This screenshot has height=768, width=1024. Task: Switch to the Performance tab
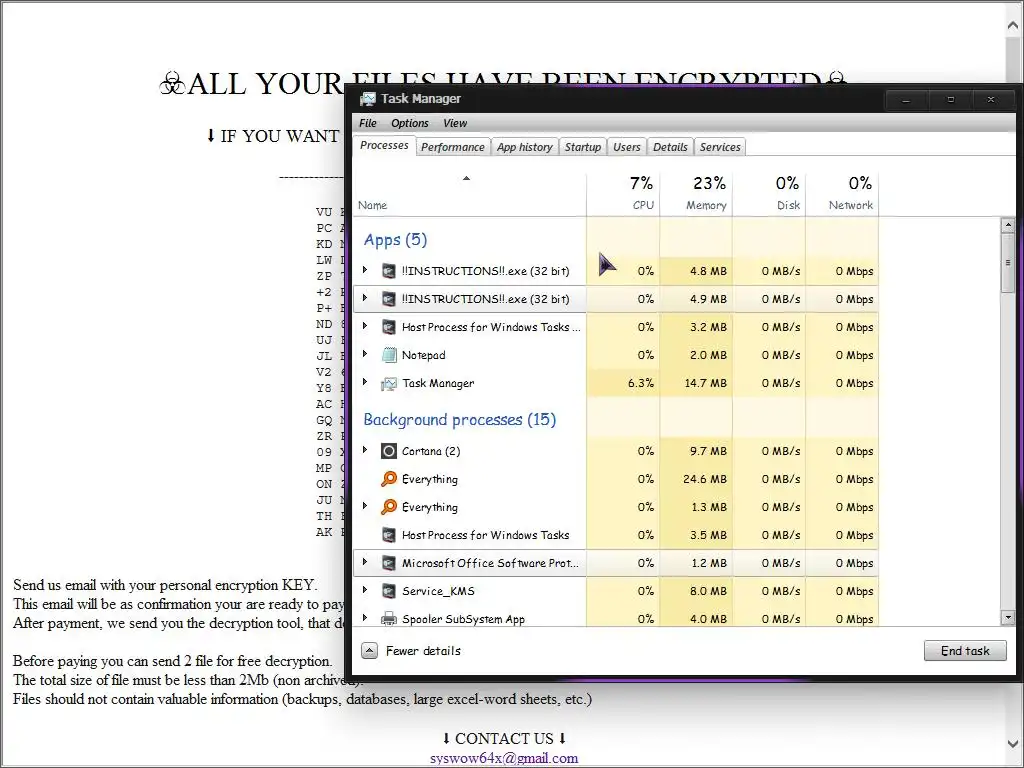[453, 147]
